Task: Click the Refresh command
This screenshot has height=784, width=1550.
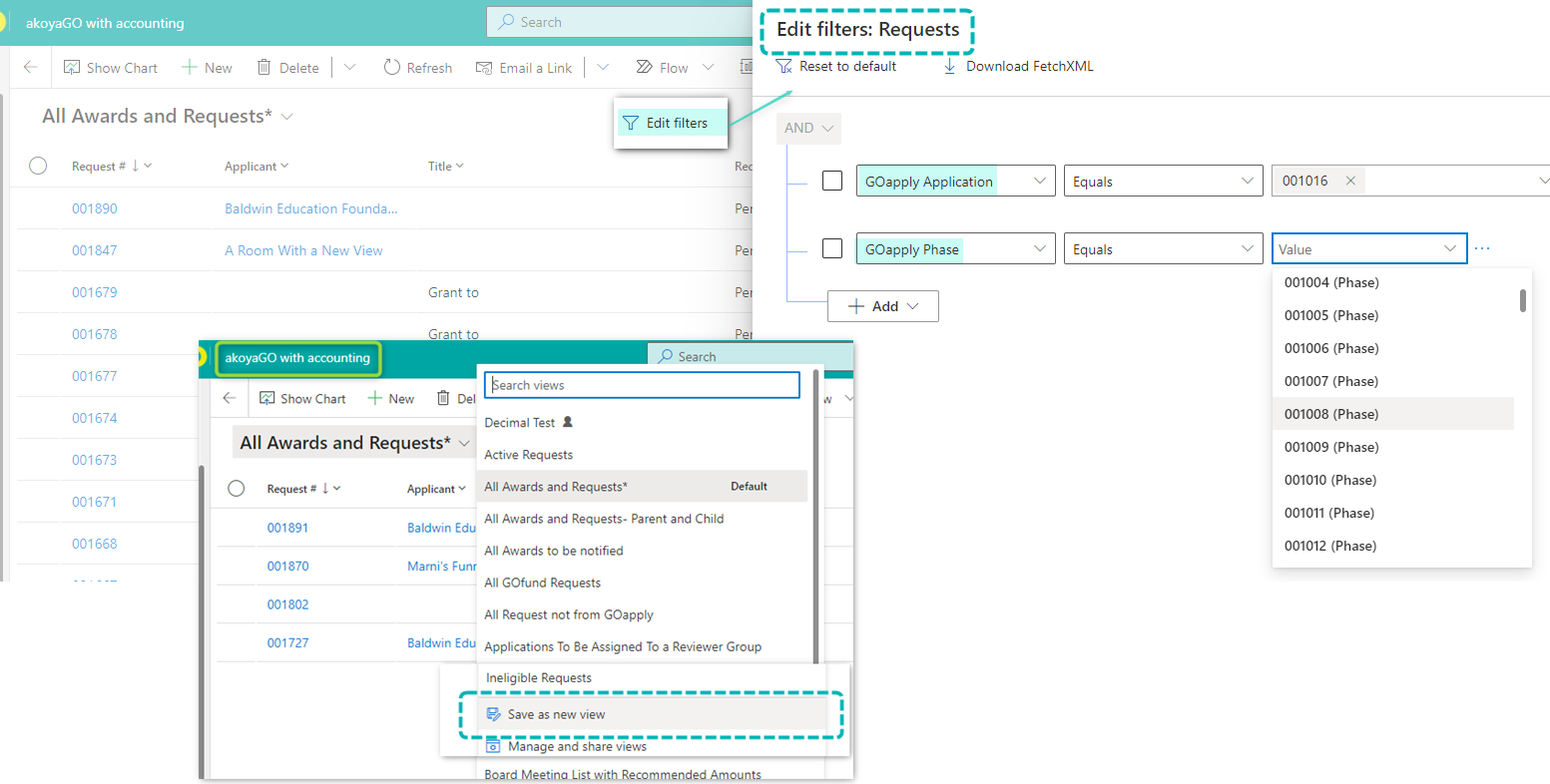Action: pos(418,68)
